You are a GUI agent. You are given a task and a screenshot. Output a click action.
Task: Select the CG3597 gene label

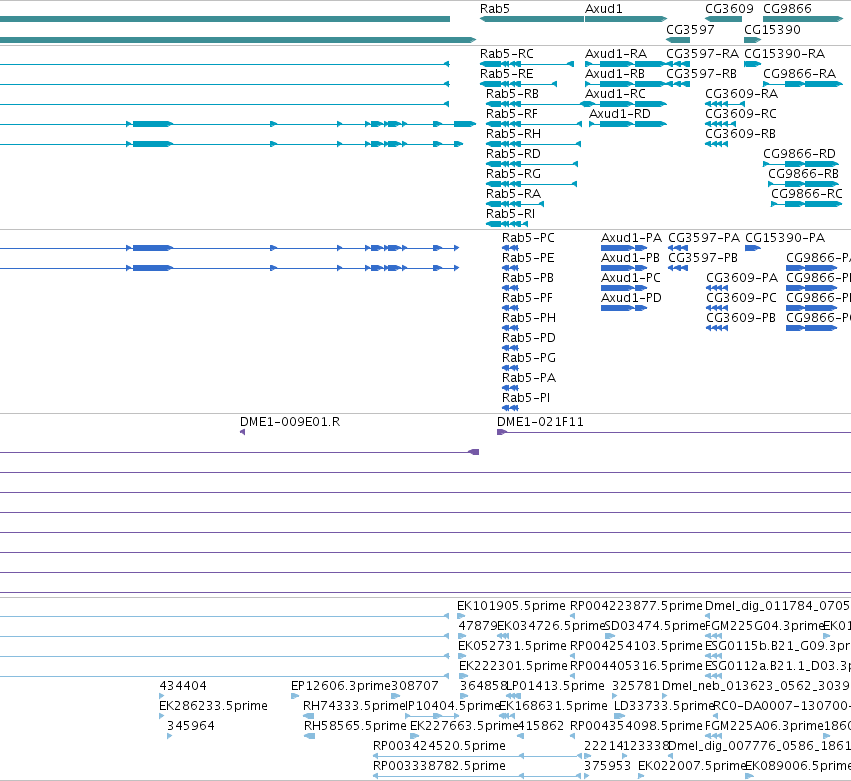click(690, 29)
